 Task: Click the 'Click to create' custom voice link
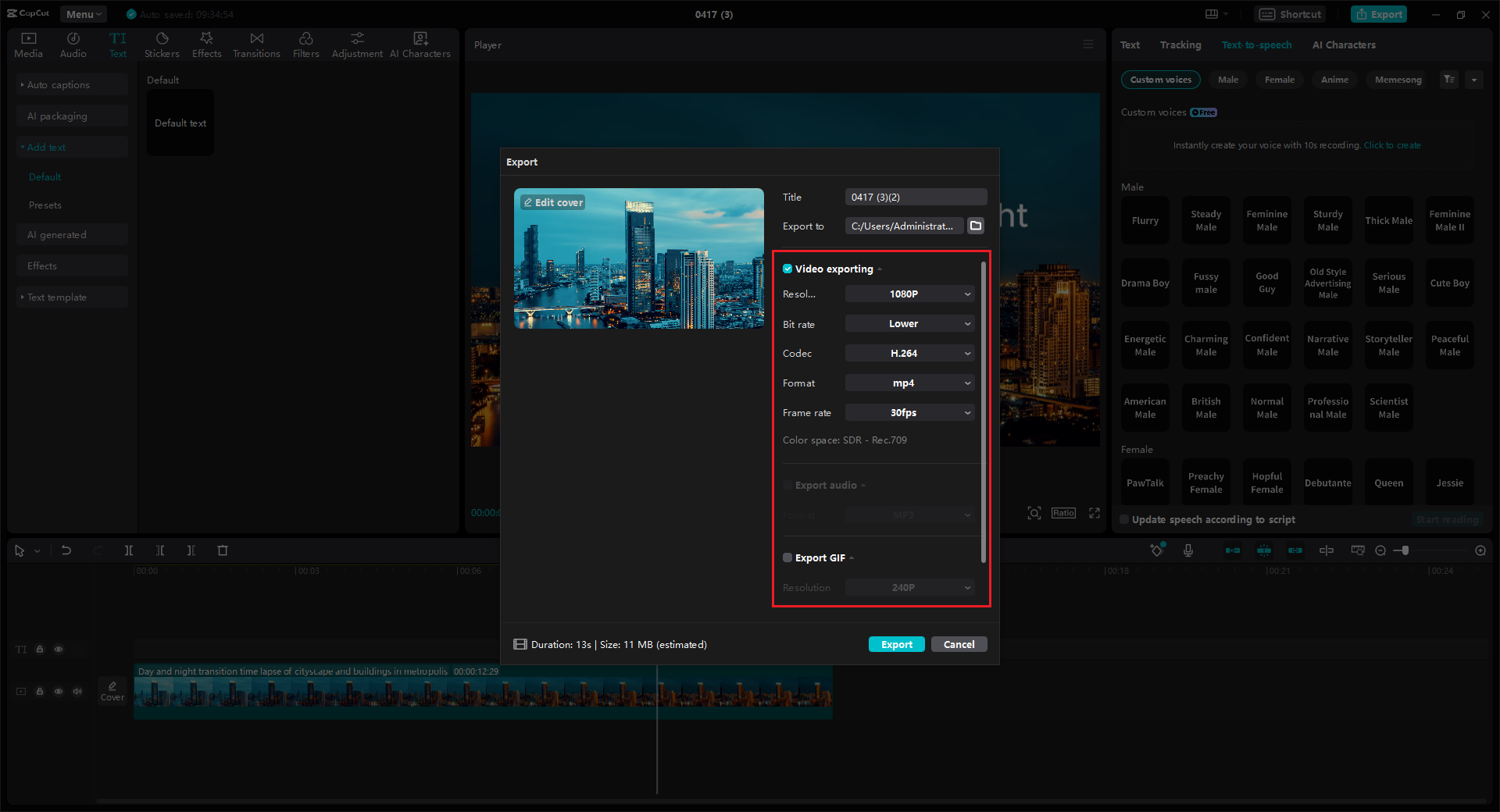coord(1392,144)
